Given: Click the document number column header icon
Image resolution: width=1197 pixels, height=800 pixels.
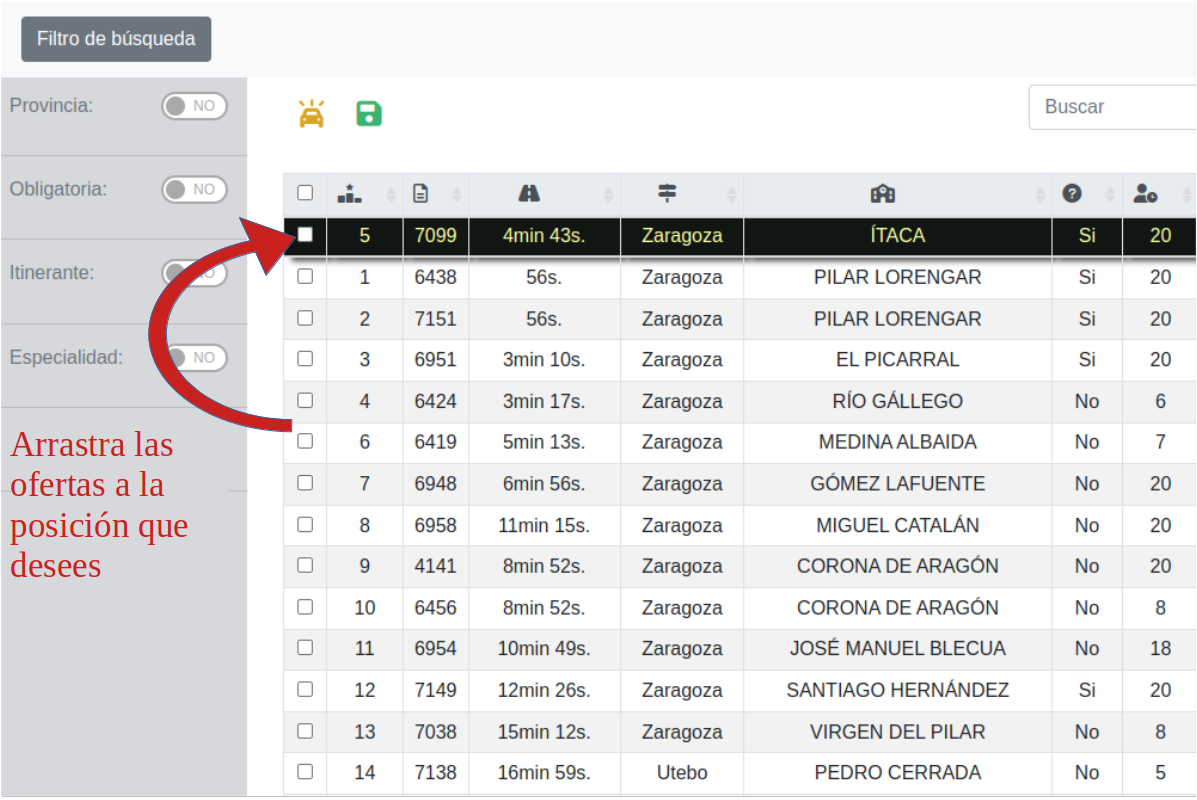Looking at the screenshot, I should point(421,194).
